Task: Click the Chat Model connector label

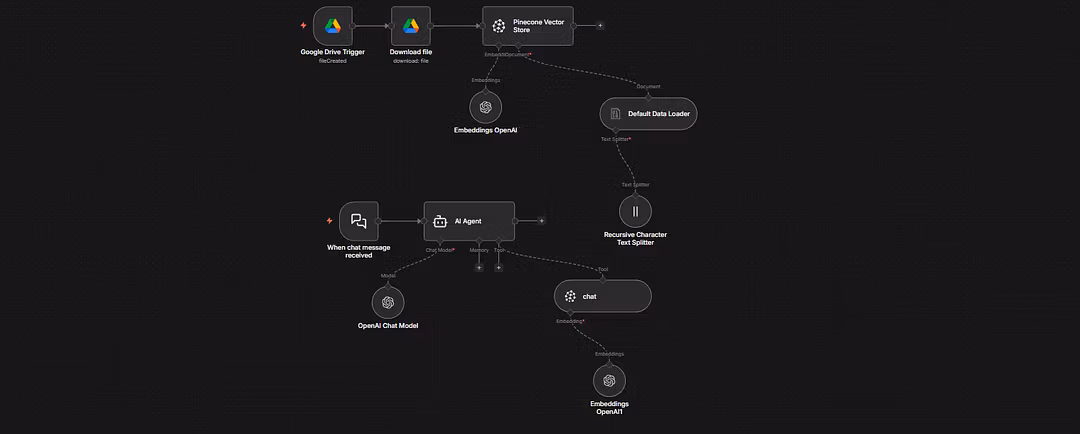Action: (x=439, y=250)
